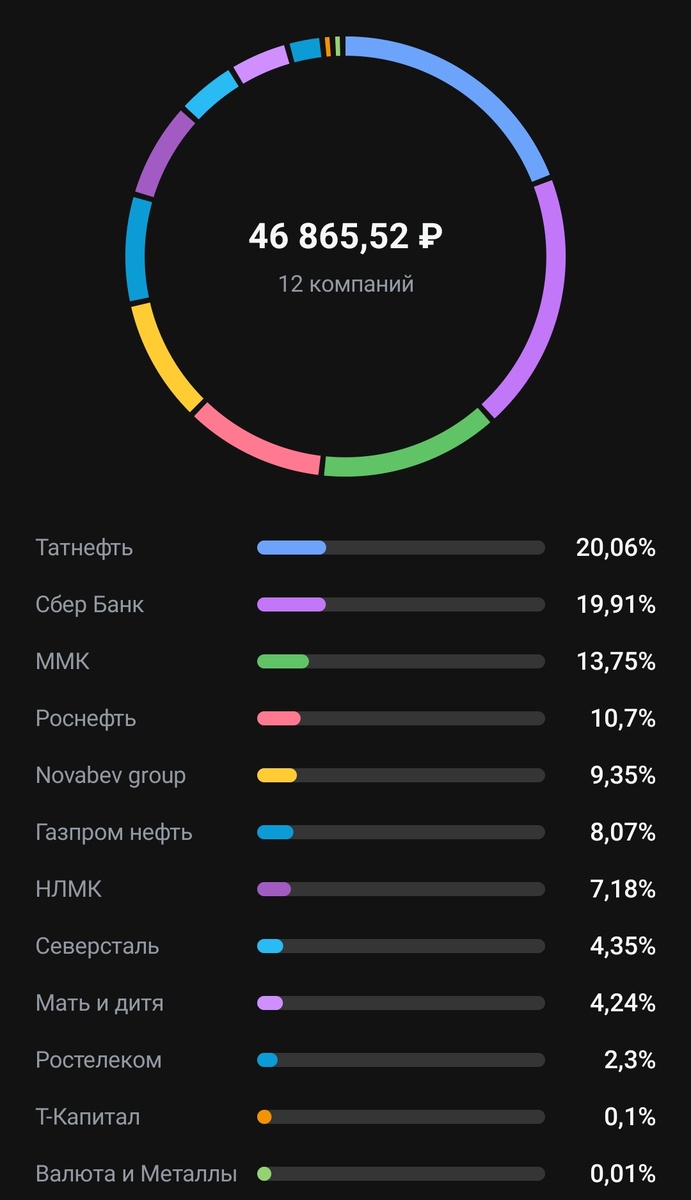
Task: Click the Novabev group allocation bar
Action: point(400,775)
